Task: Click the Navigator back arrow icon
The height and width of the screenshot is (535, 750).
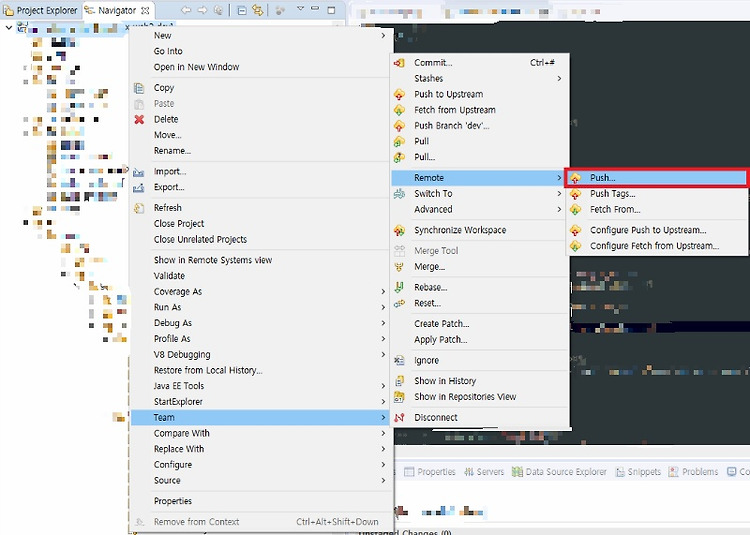Action: [x=186, y=10]
